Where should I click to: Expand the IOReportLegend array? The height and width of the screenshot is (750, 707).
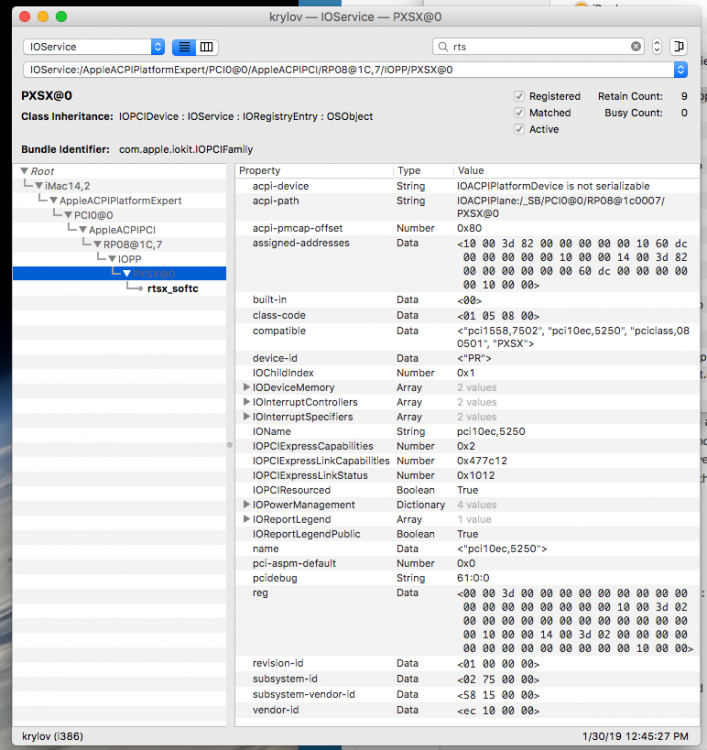coord(246,519)
